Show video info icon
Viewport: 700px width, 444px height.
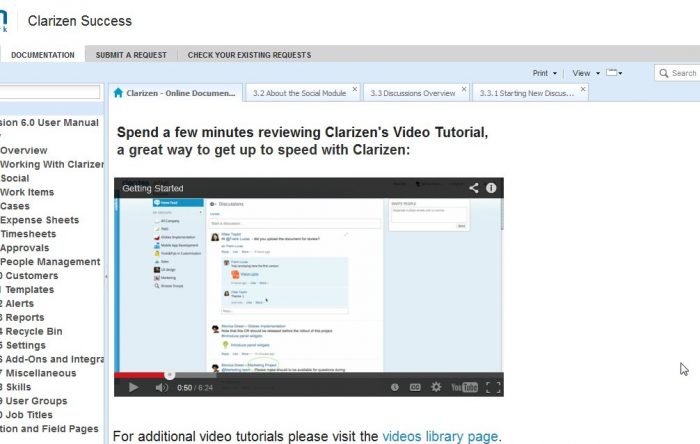pos(491,188)
